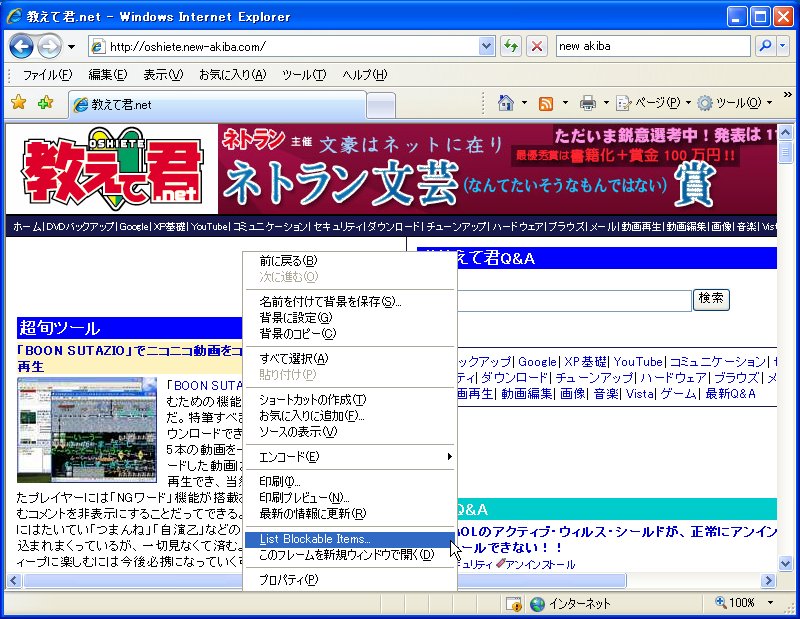Image resolution: width=800 pixels, height=619 pixels.
Task: Open the アンインストール tag link
Action: [x=540, y=564]
